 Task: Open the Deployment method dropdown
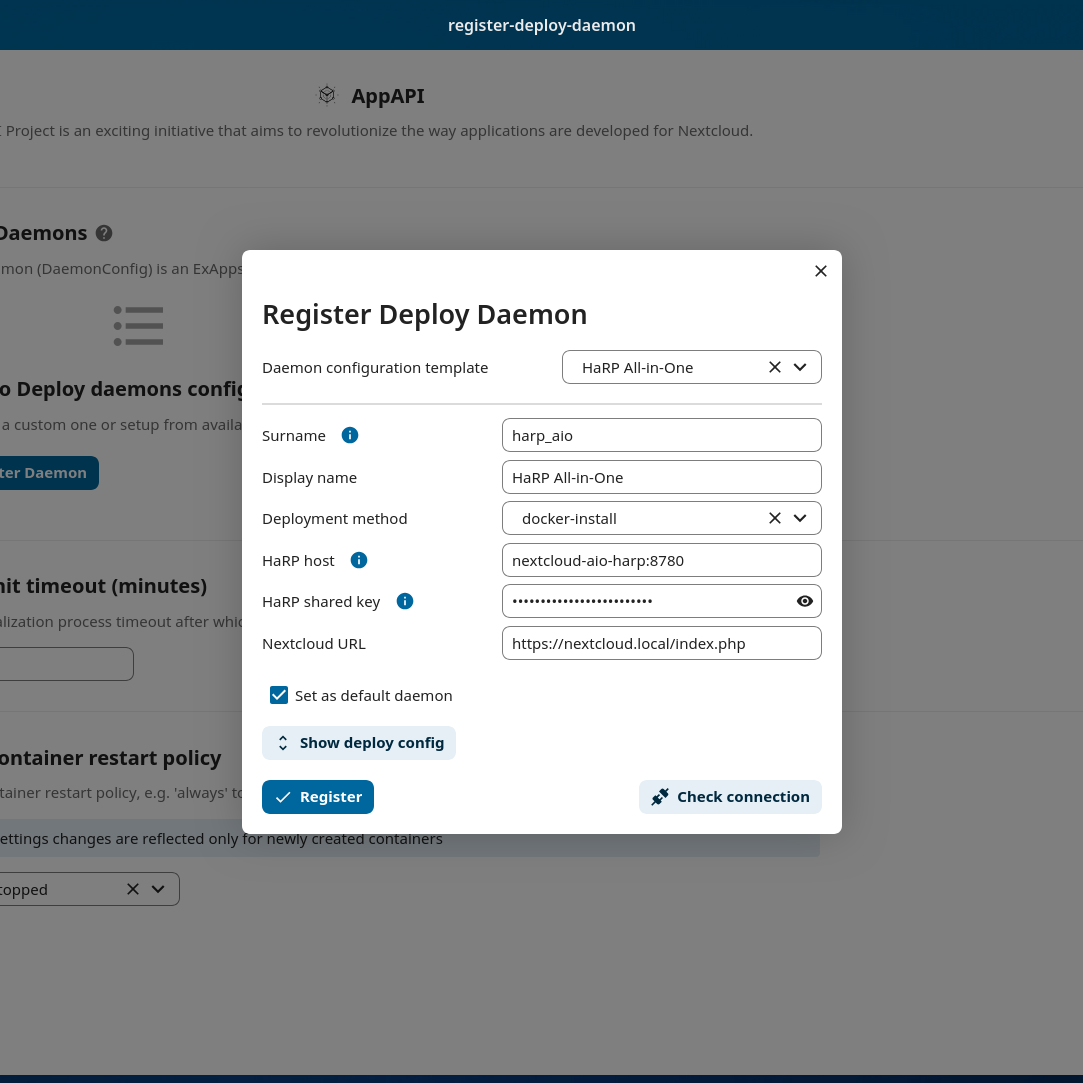[800, 518]
